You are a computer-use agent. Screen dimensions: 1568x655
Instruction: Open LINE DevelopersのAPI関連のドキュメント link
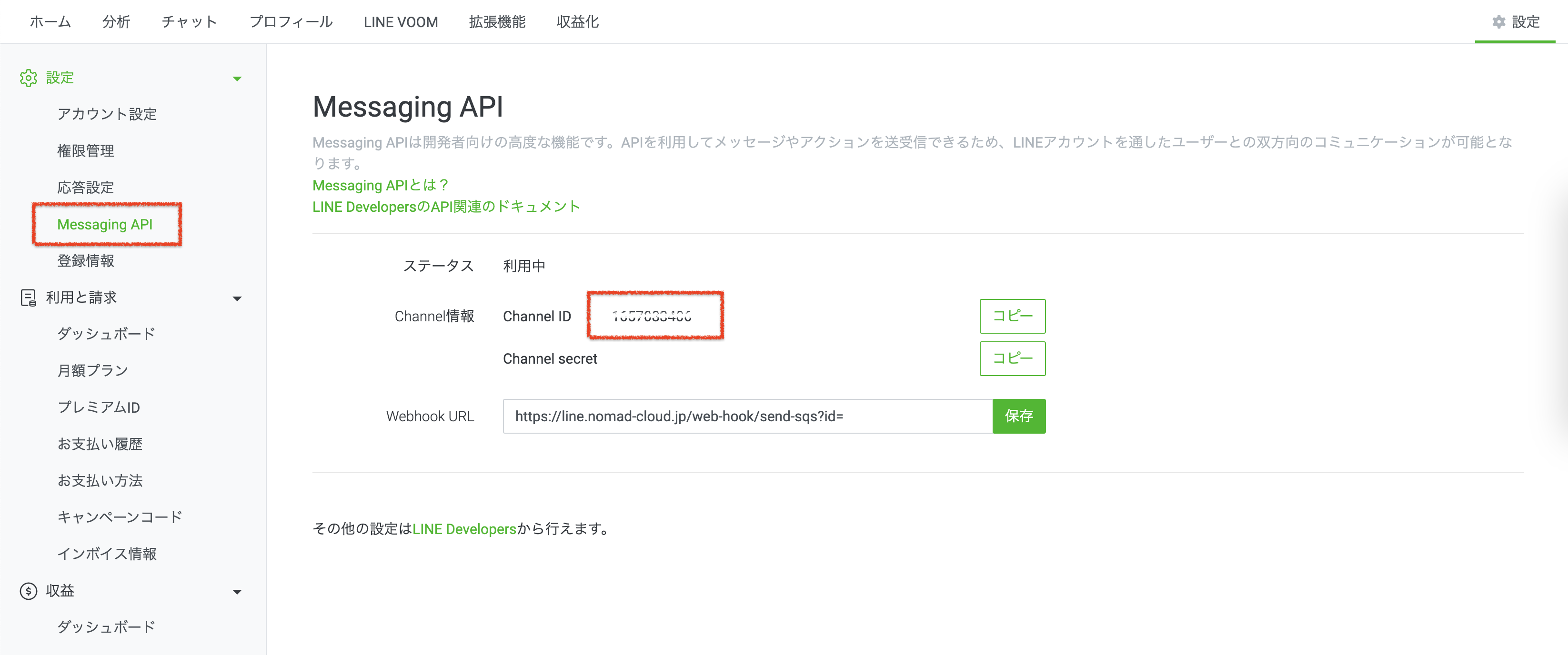[x=446, y=207]
